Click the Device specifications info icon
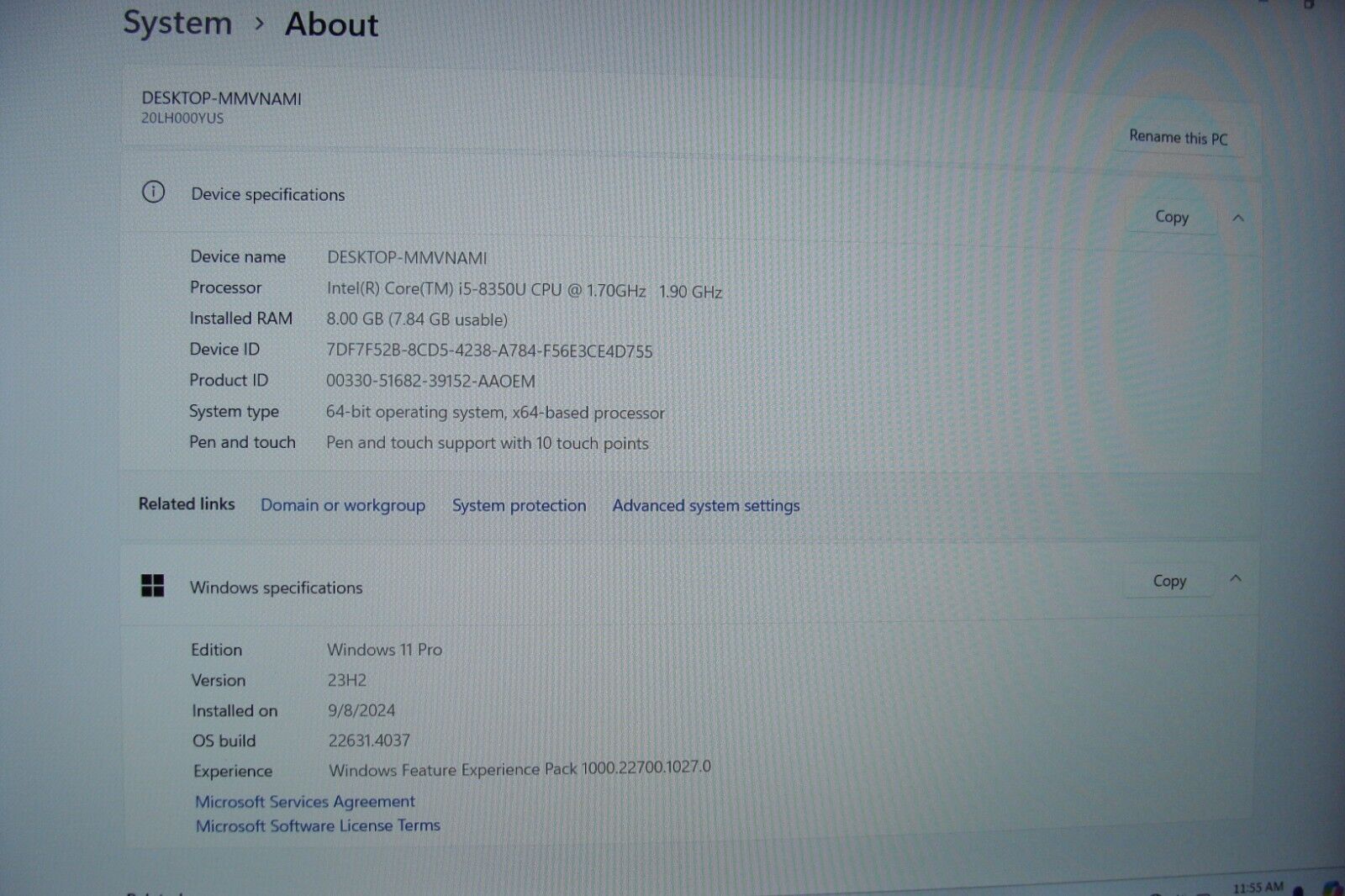Image resolution: width=1345 pixels, height=896 pixels. (153, 192)
